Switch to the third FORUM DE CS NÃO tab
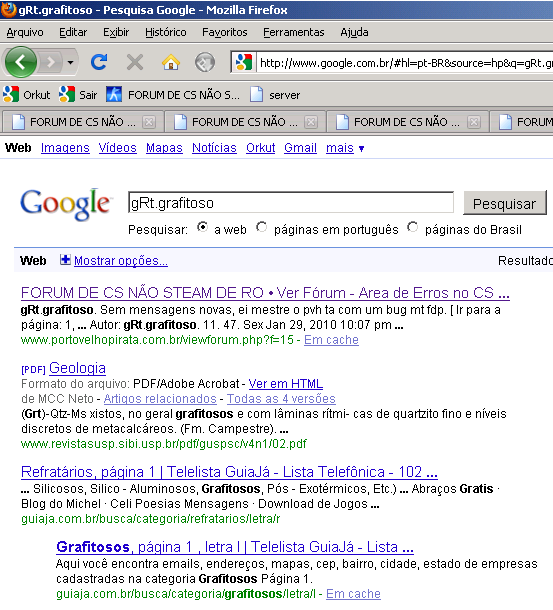Viewport: 553px width, 610px height. coord(407,122)
